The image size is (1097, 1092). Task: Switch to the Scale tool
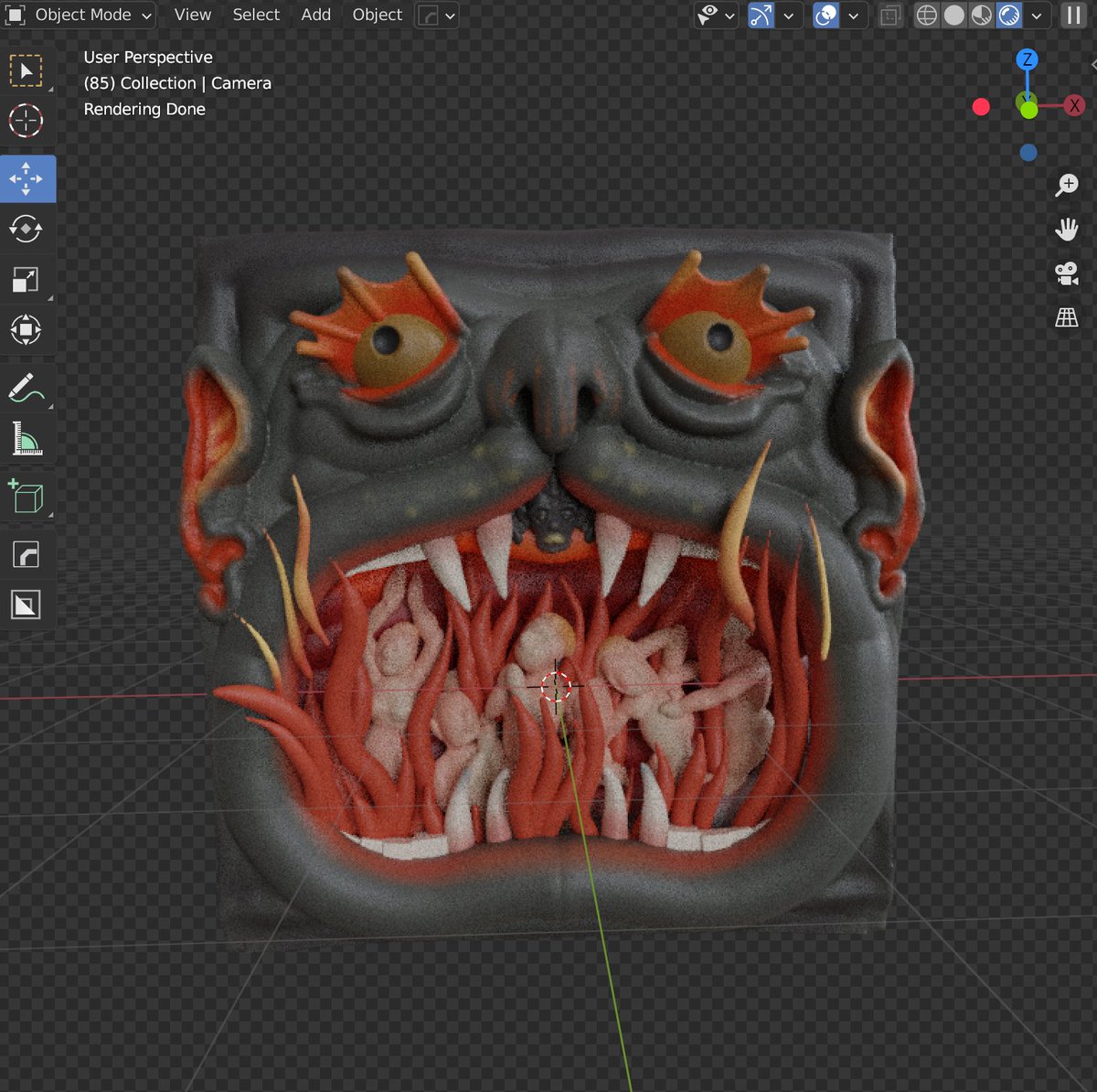26,279
